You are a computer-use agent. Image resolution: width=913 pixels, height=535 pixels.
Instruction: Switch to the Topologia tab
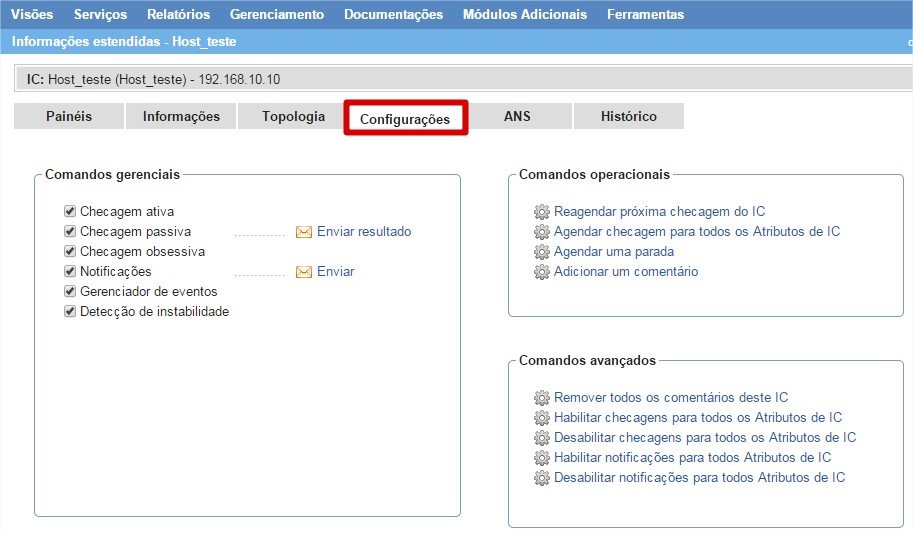point(293,117)
